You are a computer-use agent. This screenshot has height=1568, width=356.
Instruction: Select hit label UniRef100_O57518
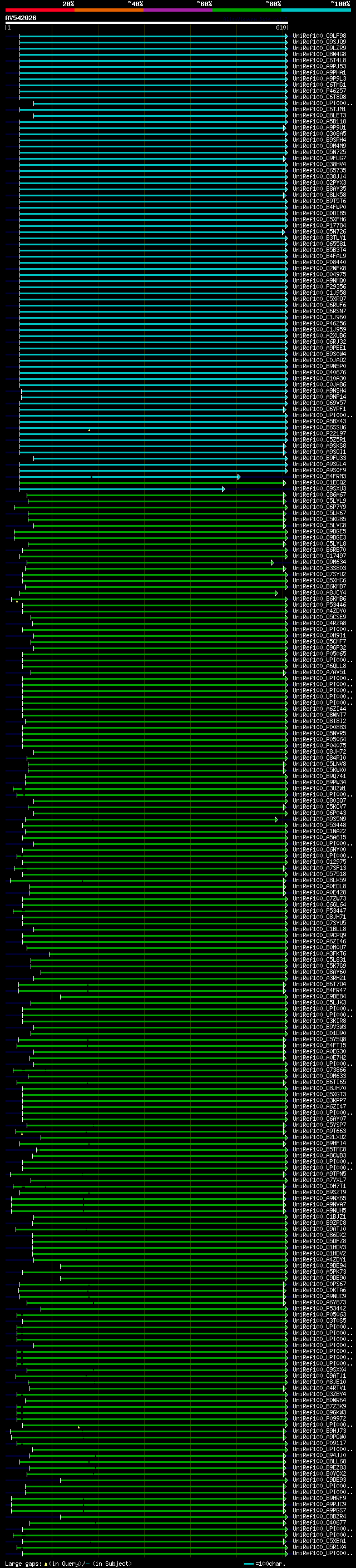(319, 875)
